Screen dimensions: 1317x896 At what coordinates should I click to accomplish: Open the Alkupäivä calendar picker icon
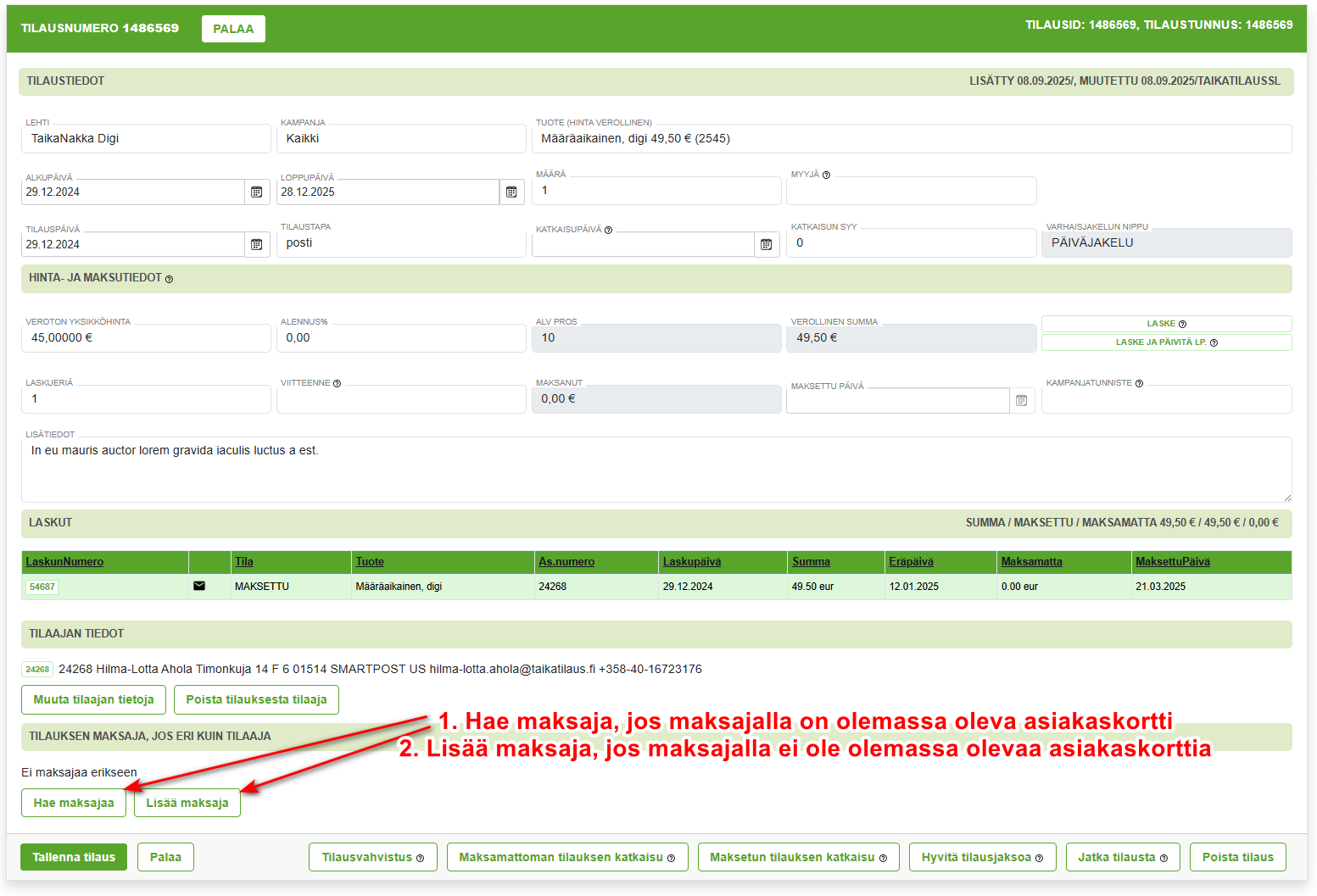(x=256, y=192)
